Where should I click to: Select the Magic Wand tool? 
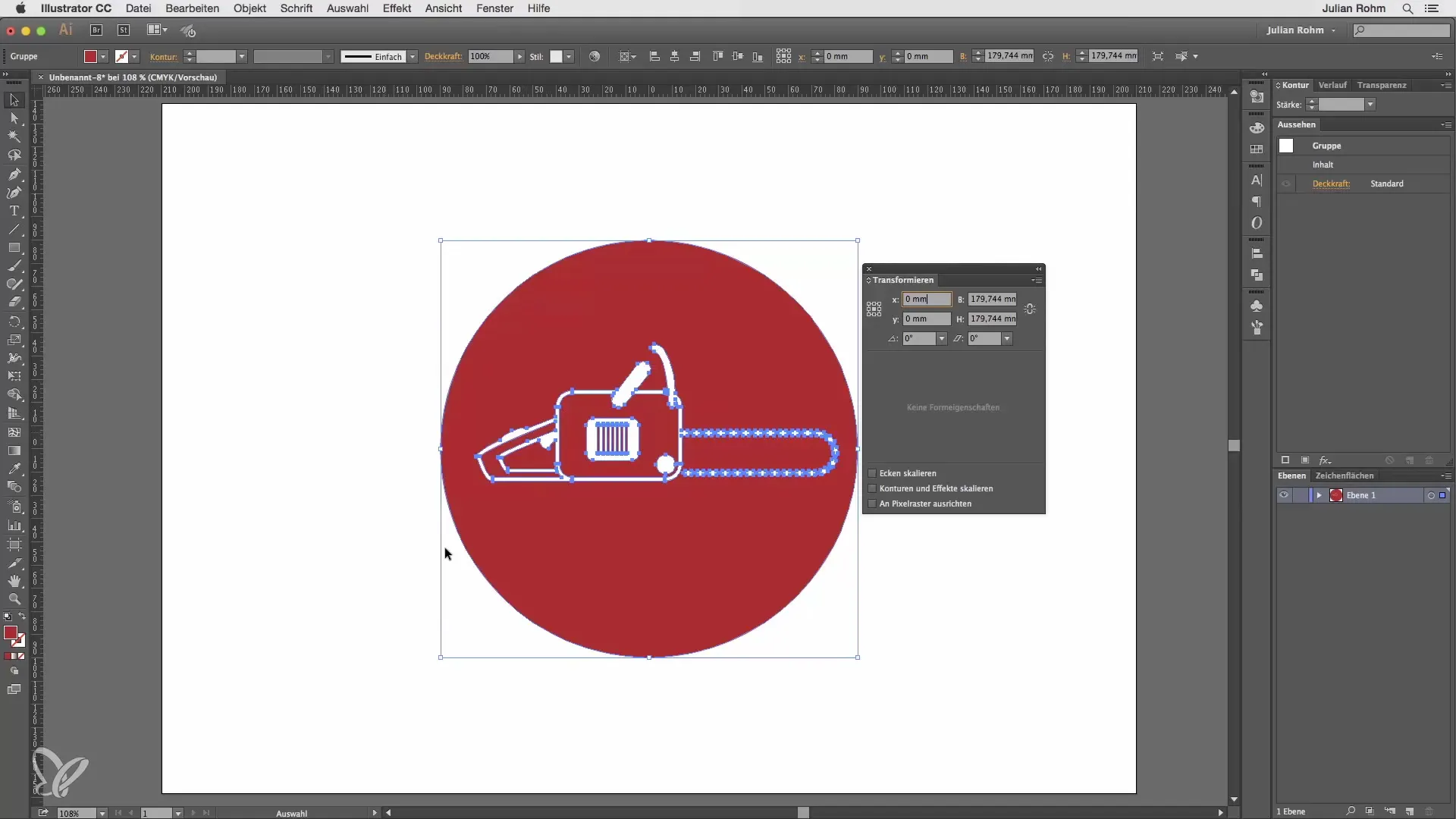[14, 137]
